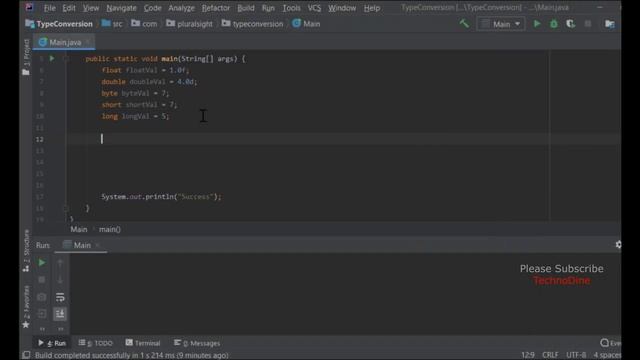This screenshot has height=360, width=640.
Task: Open the Structure tool window sidebar tab
Action: (x=26, y=250)
